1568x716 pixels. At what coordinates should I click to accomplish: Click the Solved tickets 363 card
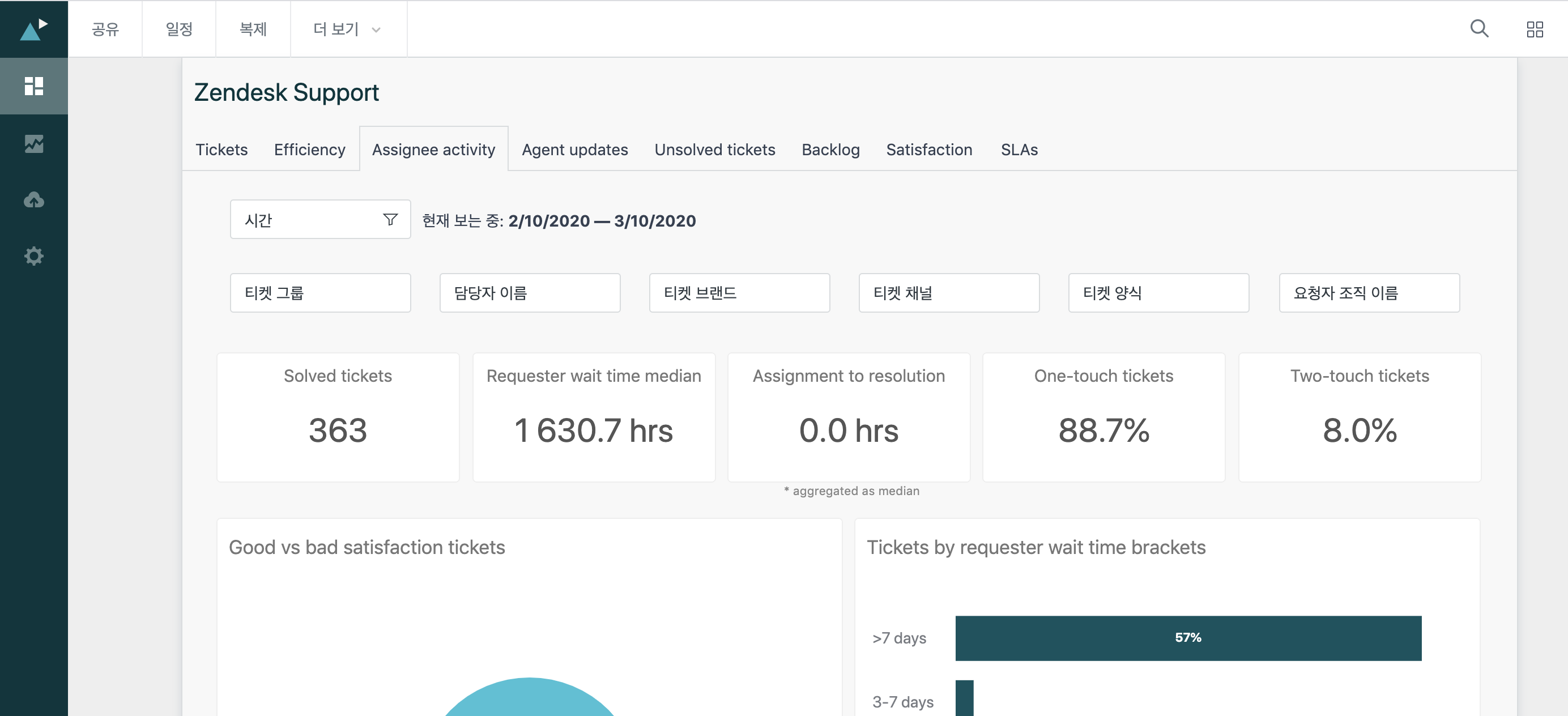[338, 417]
